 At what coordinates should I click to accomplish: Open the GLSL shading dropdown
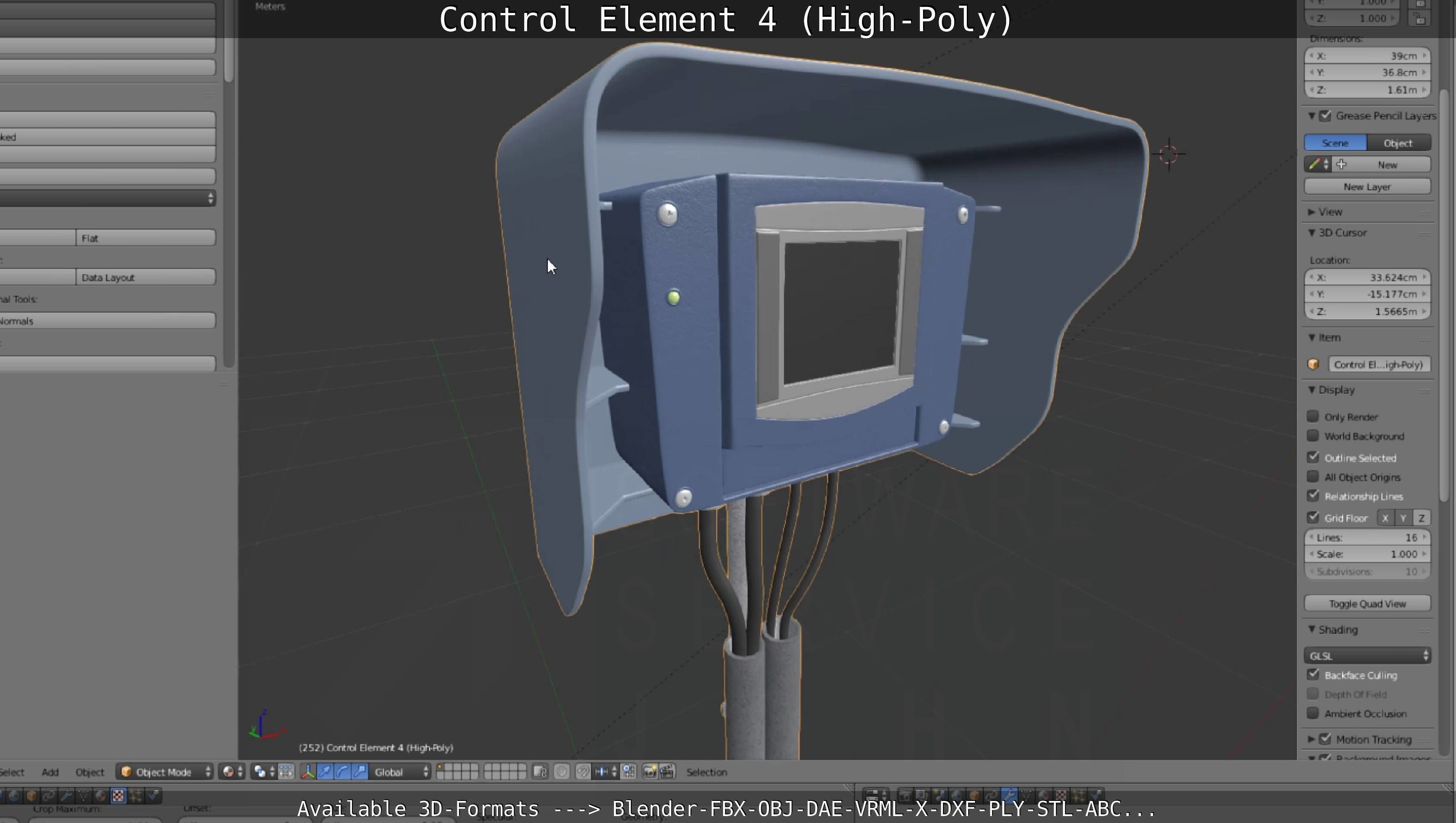[x=1367, y=655]
